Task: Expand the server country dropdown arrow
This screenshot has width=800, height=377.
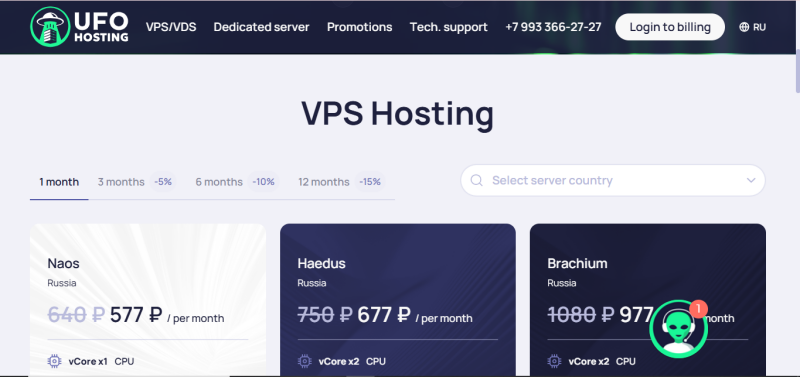Action: coord(751,180)
